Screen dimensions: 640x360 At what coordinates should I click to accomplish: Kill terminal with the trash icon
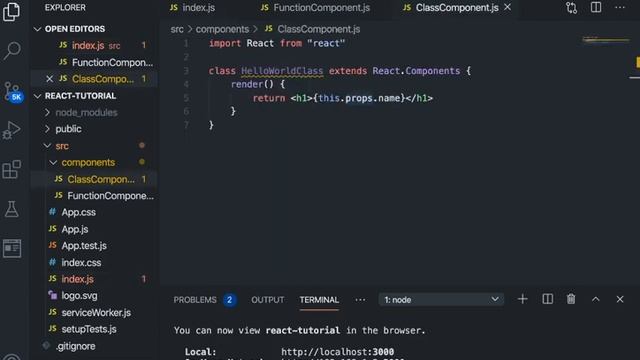pos(571,299)
